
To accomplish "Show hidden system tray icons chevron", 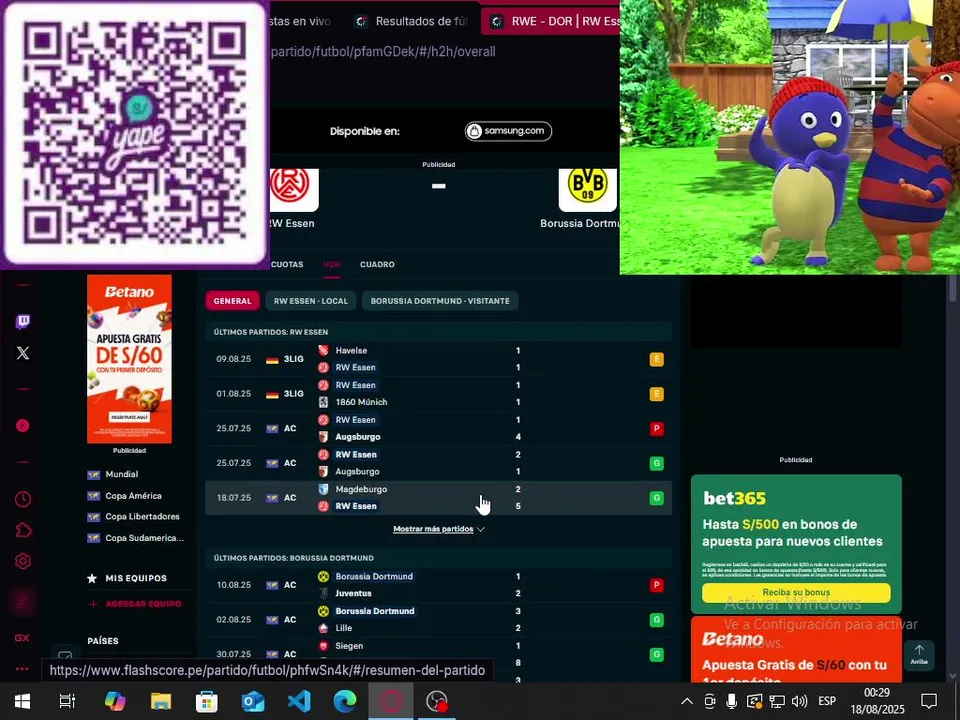I will click(x=687, y=701).
